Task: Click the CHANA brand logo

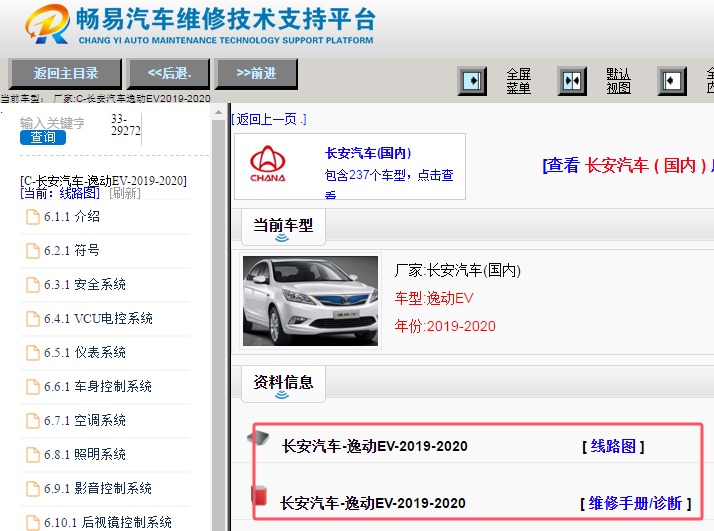Action: [268, 164]
